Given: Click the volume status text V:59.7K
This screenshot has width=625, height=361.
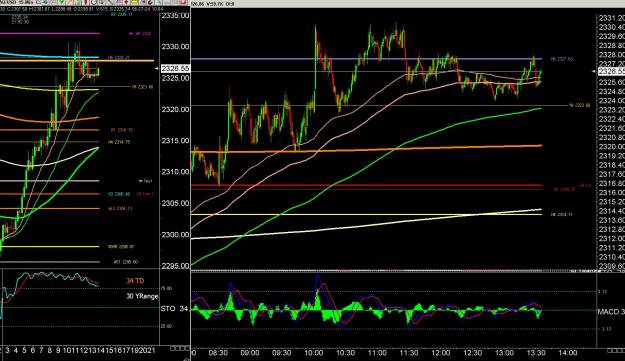Looking at the screenshot, I should point(214,4).
